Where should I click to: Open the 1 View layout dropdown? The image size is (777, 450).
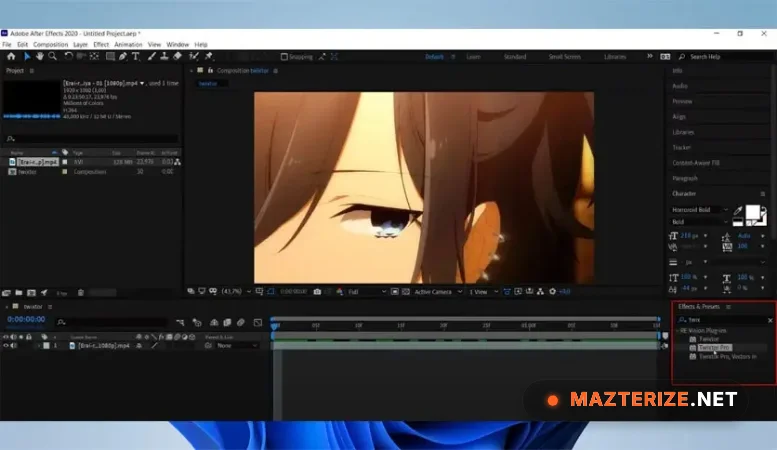[x=483, y=291]
